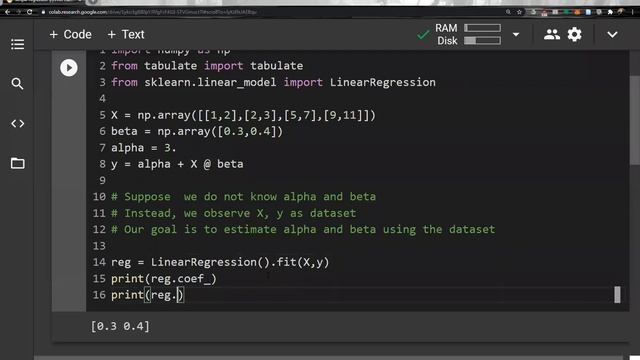This screenshot has width=640, height=360.
Task: Add a new Text cell
Action: pyautogui.click(x=126, y=35)
